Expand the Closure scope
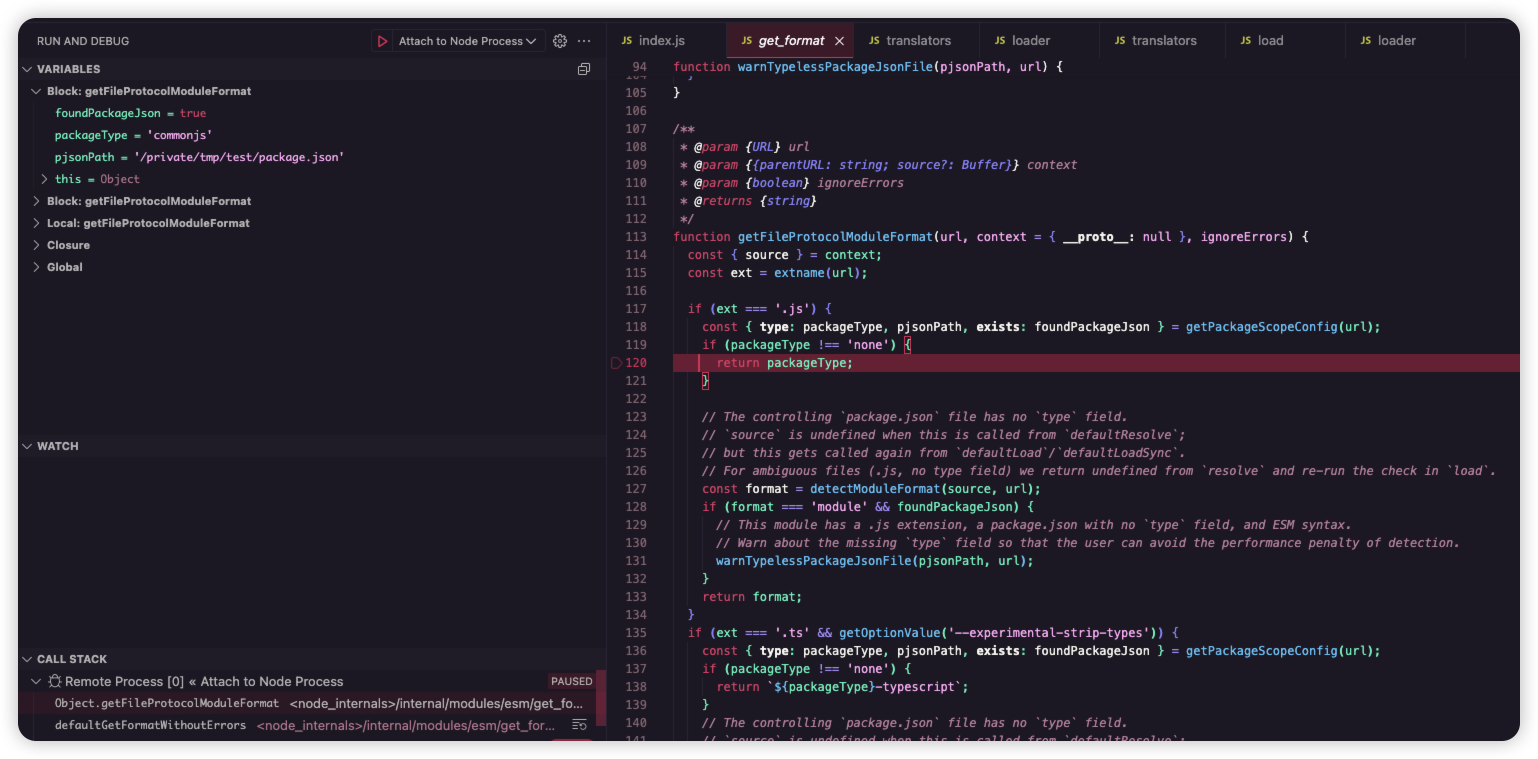This screenshot has width=1538, height=759. click(37, 245)
